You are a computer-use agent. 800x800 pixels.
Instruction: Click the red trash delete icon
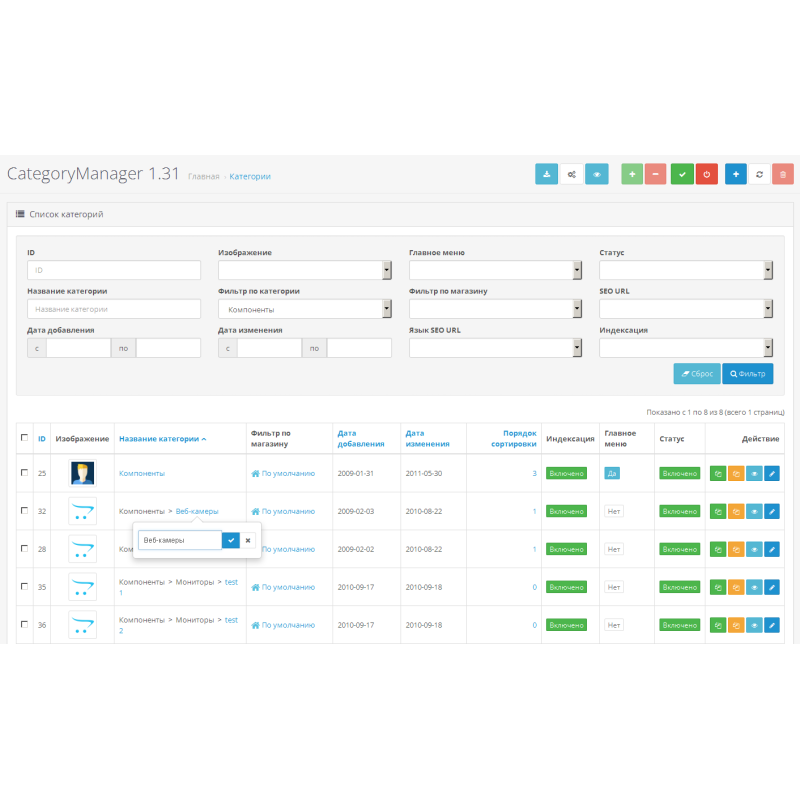(x=783, y=174)
